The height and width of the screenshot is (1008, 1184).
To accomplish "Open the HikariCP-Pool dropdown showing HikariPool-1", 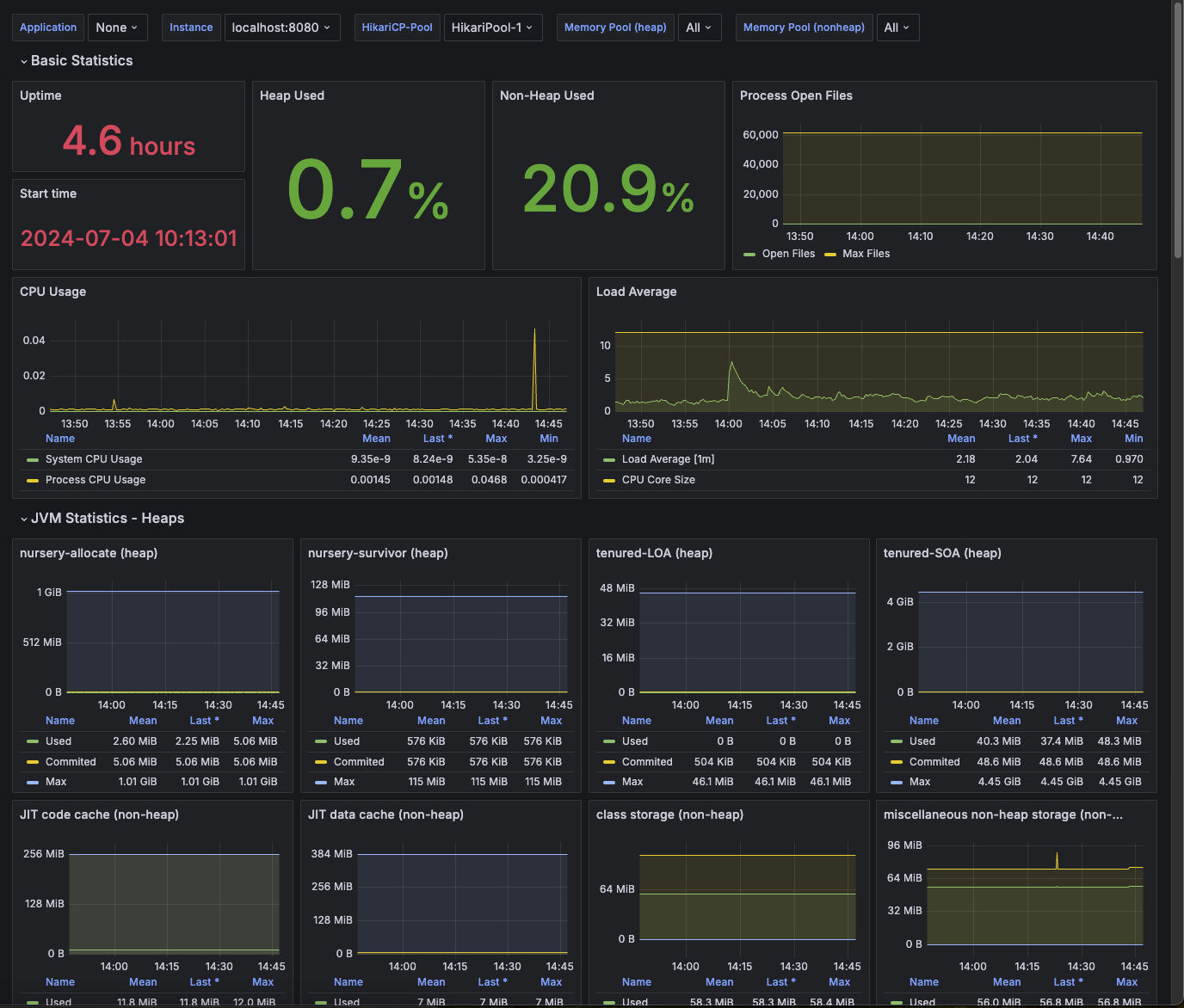I will tap(492, 28).
